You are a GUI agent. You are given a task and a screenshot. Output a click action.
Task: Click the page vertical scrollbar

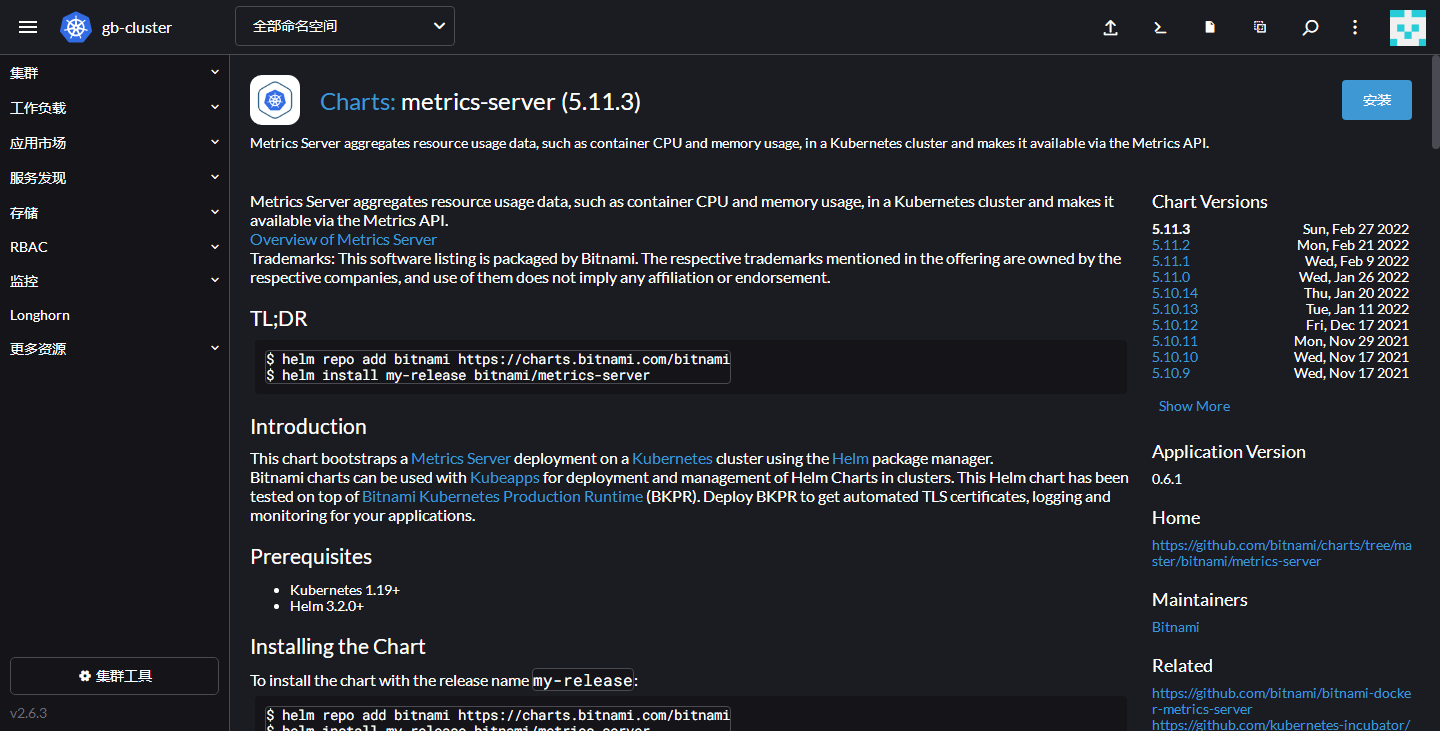(x=1435, y=100)
